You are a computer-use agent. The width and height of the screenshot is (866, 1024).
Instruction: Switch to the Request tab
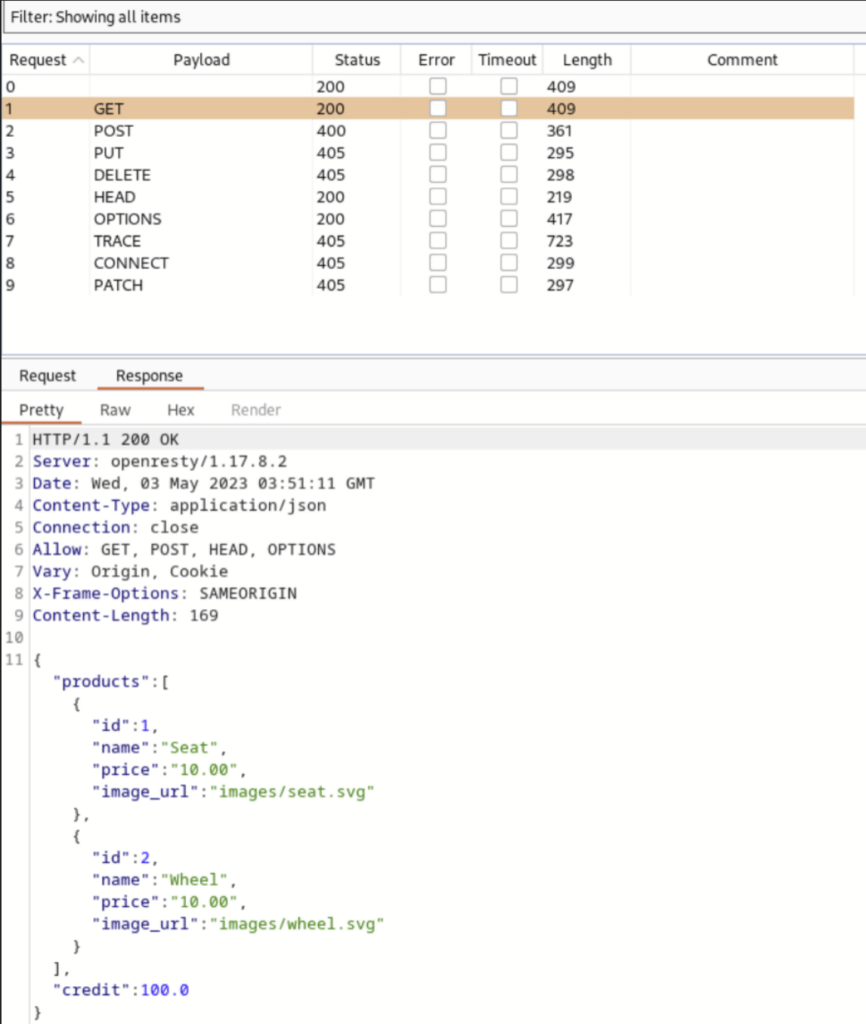pos(47,376)
